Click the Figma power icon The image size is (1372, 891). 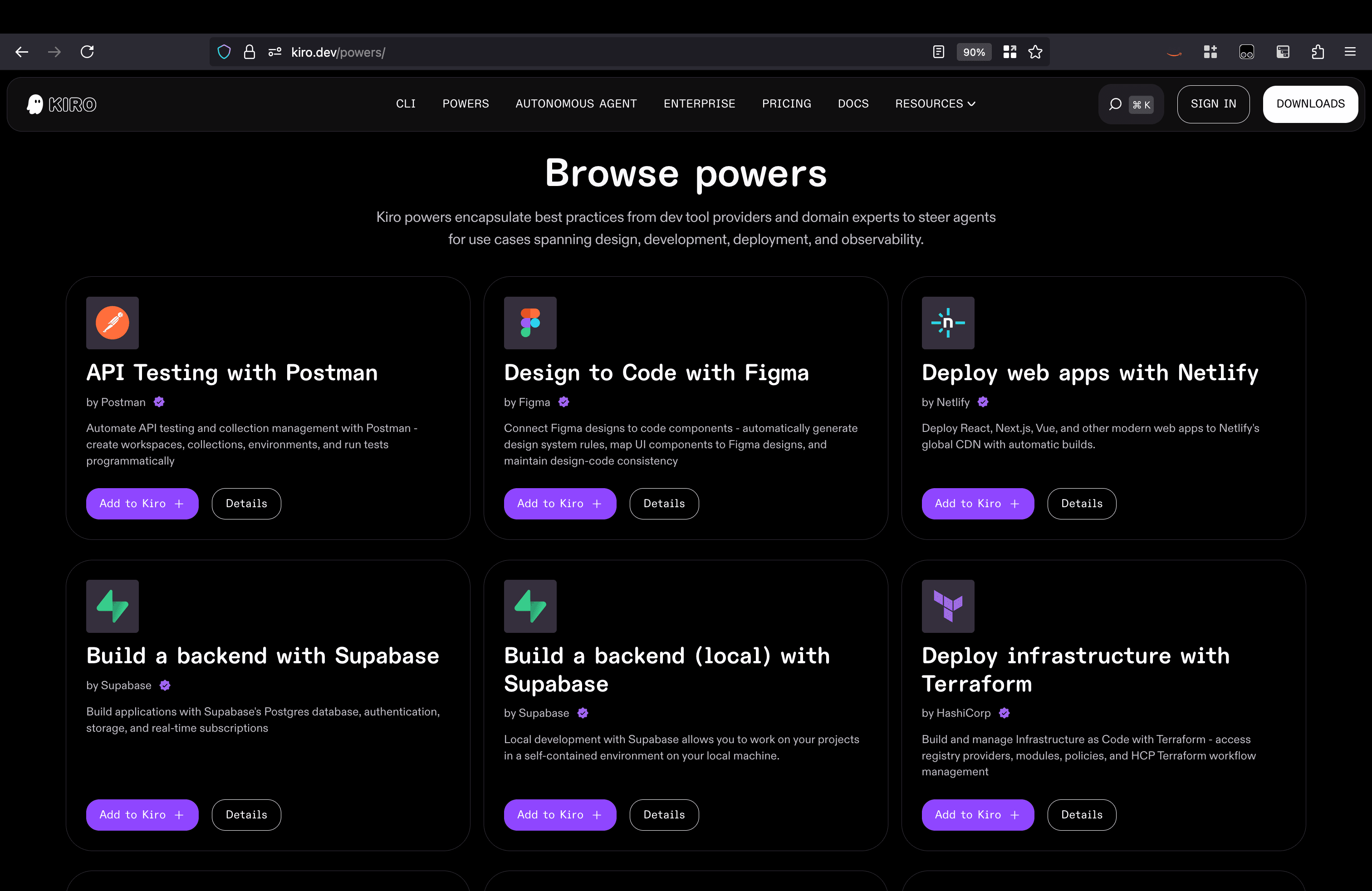(530, 323)
